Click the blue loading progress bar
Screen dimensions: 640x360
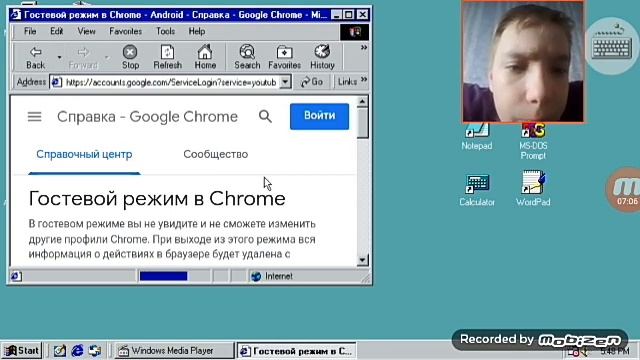pyautogui.click(x=163, y=276)
